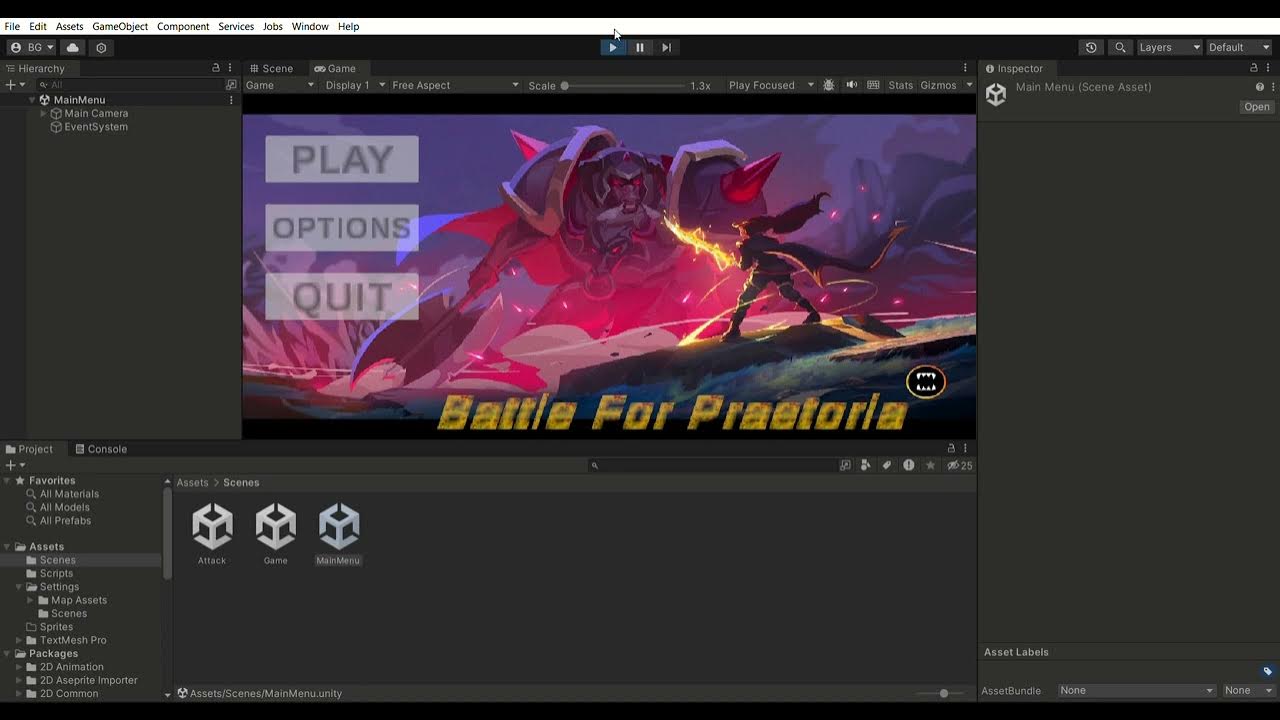The image size is (1280, 720).
Task: Mute audio in Game view
Action: 851,85
